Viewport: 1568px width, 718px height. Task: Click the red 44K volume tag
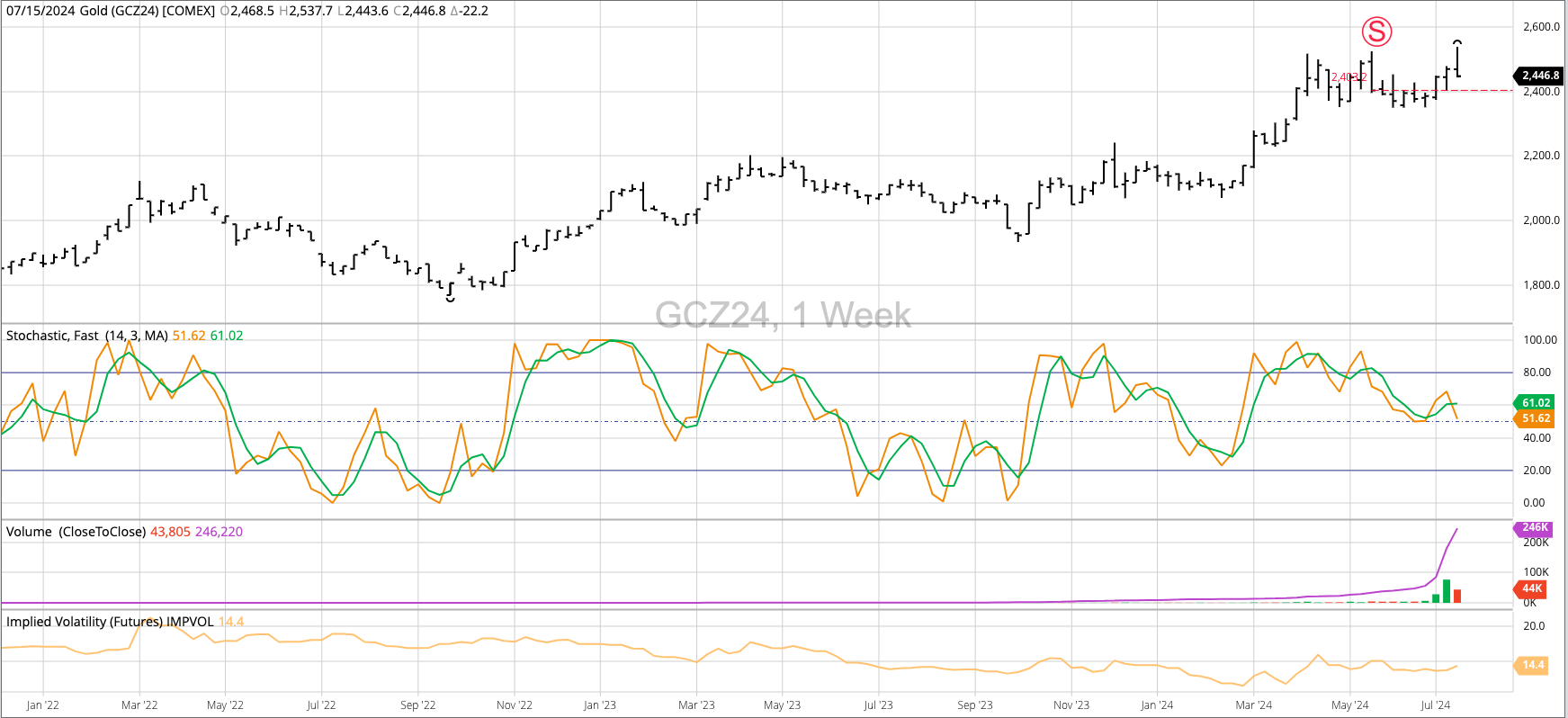(x=1533, y=588)
